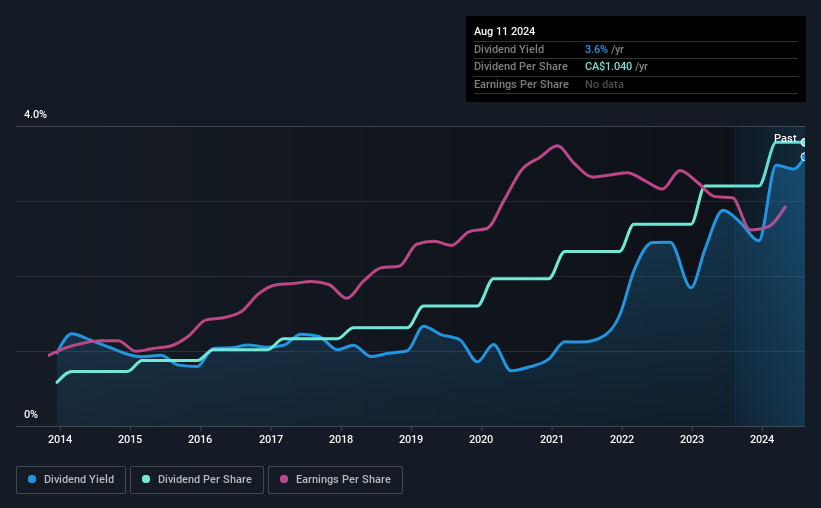Click the Earnings Per Share tooltip row
This screenshot has width=821, height=508.
(636, 84)
